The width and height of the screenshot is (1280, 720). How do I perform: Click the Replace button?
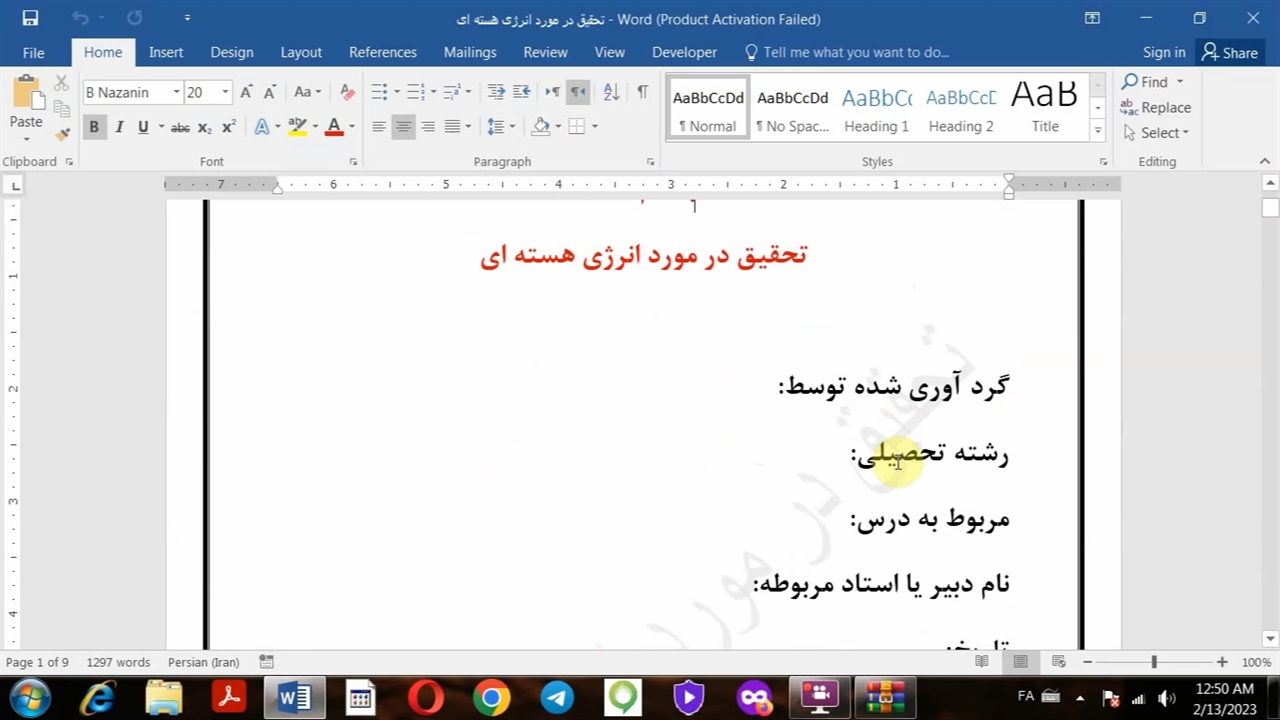pyautogui.click(x=1156, y=107)
